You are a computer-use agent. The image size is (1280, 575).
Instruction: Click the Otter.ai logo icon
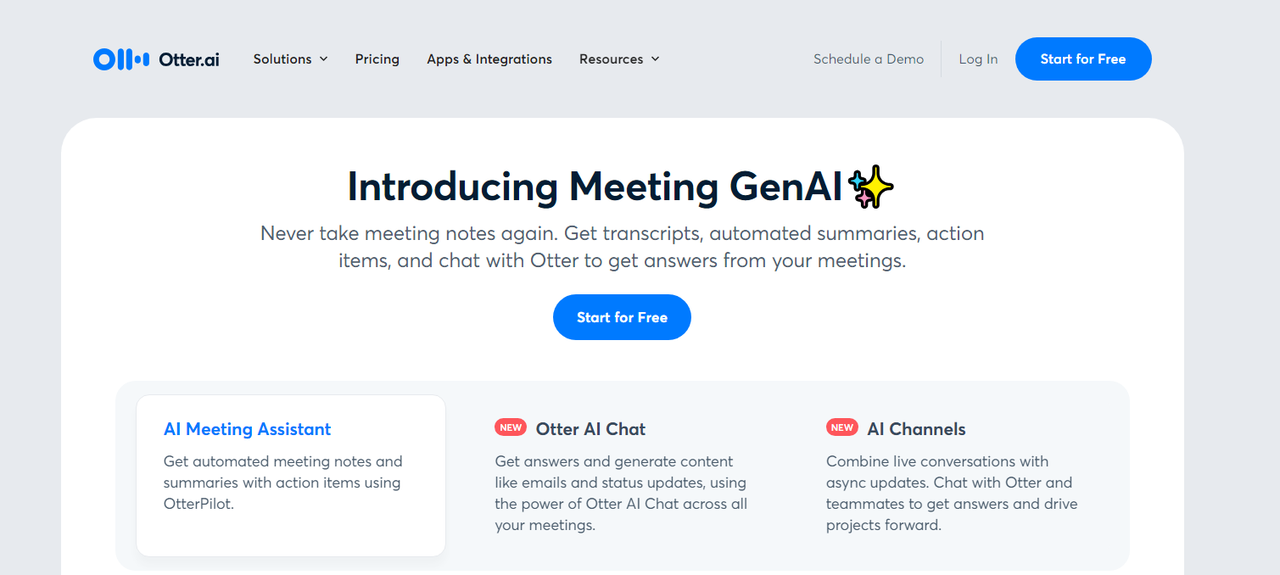[x=121, y=60]
